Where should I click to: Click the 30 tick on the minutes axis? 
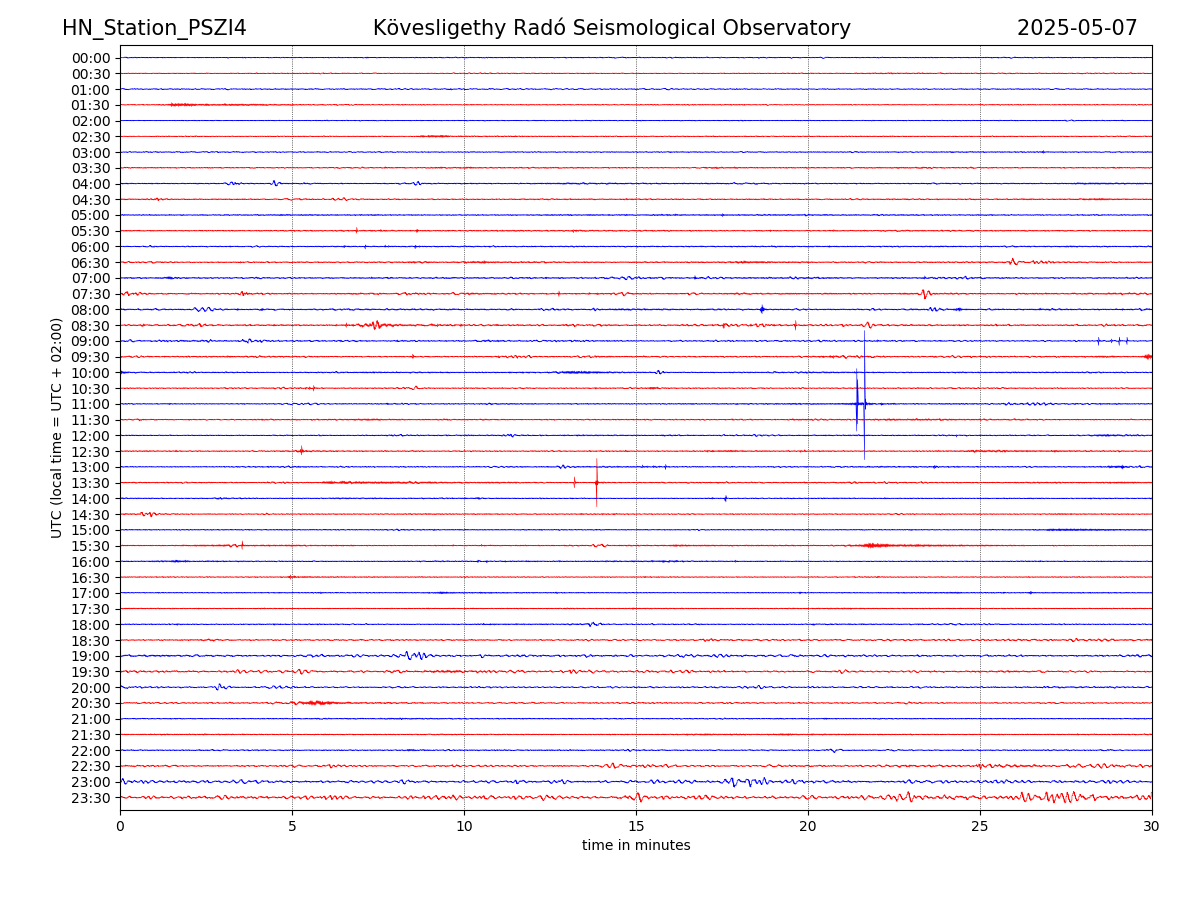click(x=1152, y=826)
